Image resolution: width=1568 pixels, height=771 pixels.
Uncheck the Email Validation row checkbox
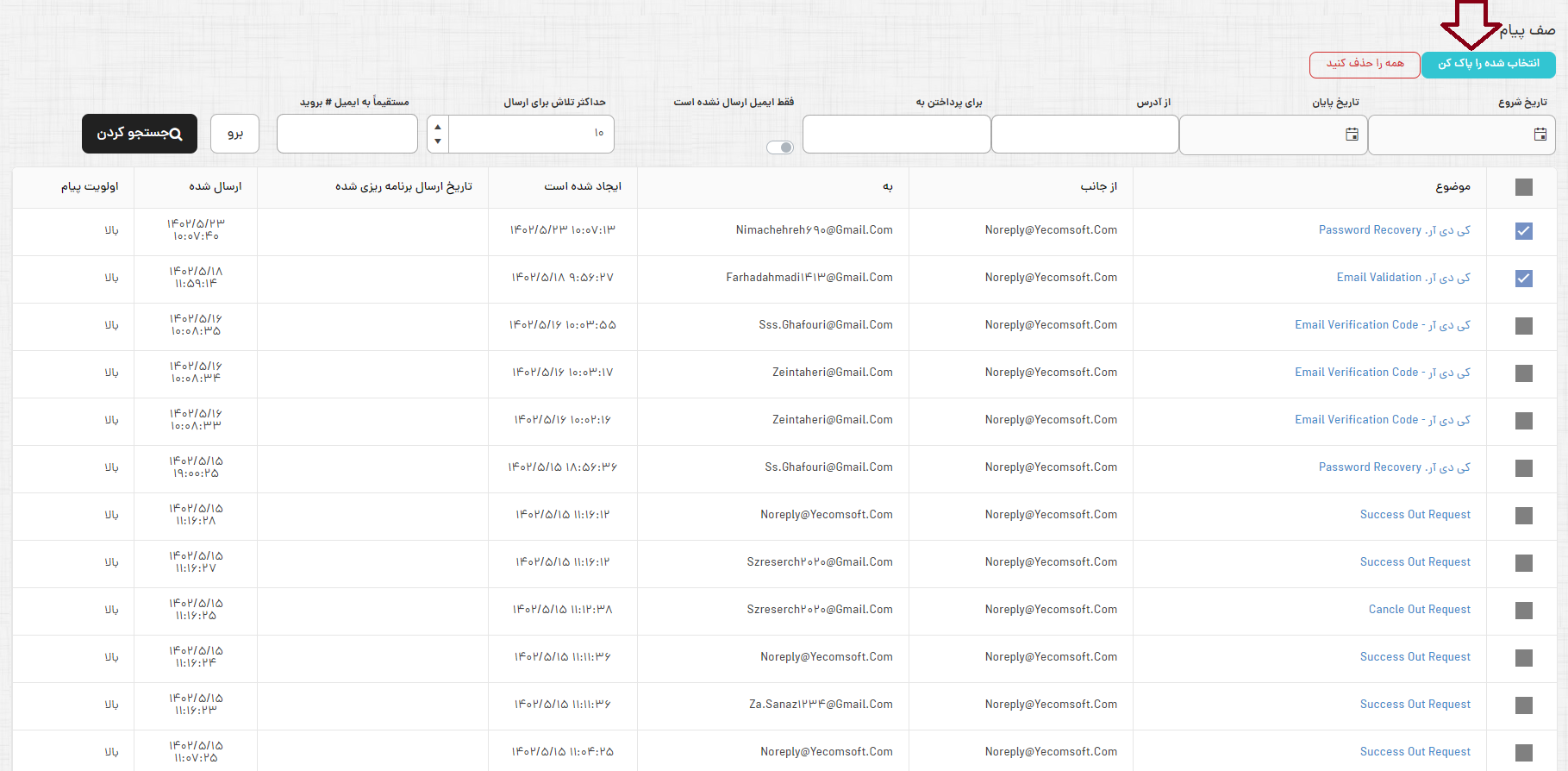[1523, 278]
